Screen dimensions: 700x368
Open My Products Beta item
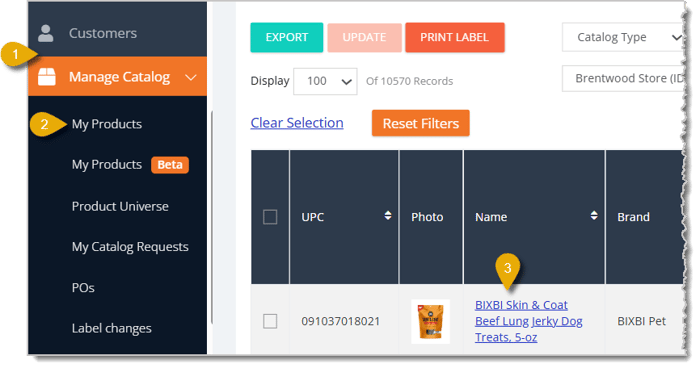tap(130, 165)
